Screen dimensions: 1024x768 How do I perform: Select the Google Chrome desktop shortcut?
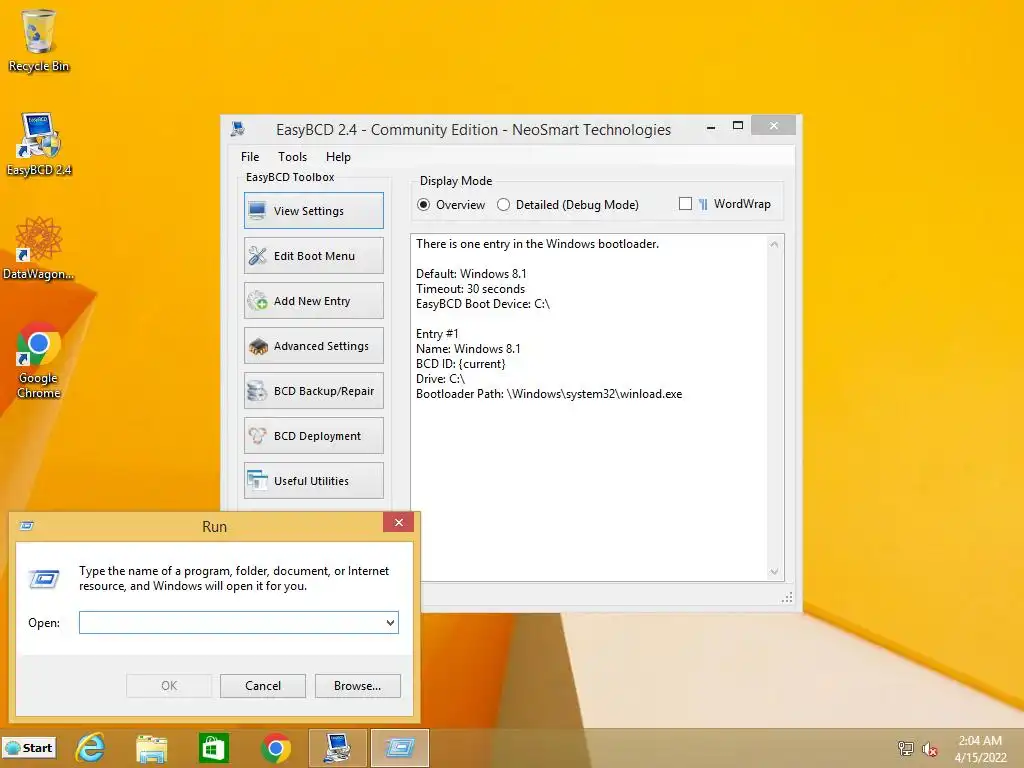39,360
